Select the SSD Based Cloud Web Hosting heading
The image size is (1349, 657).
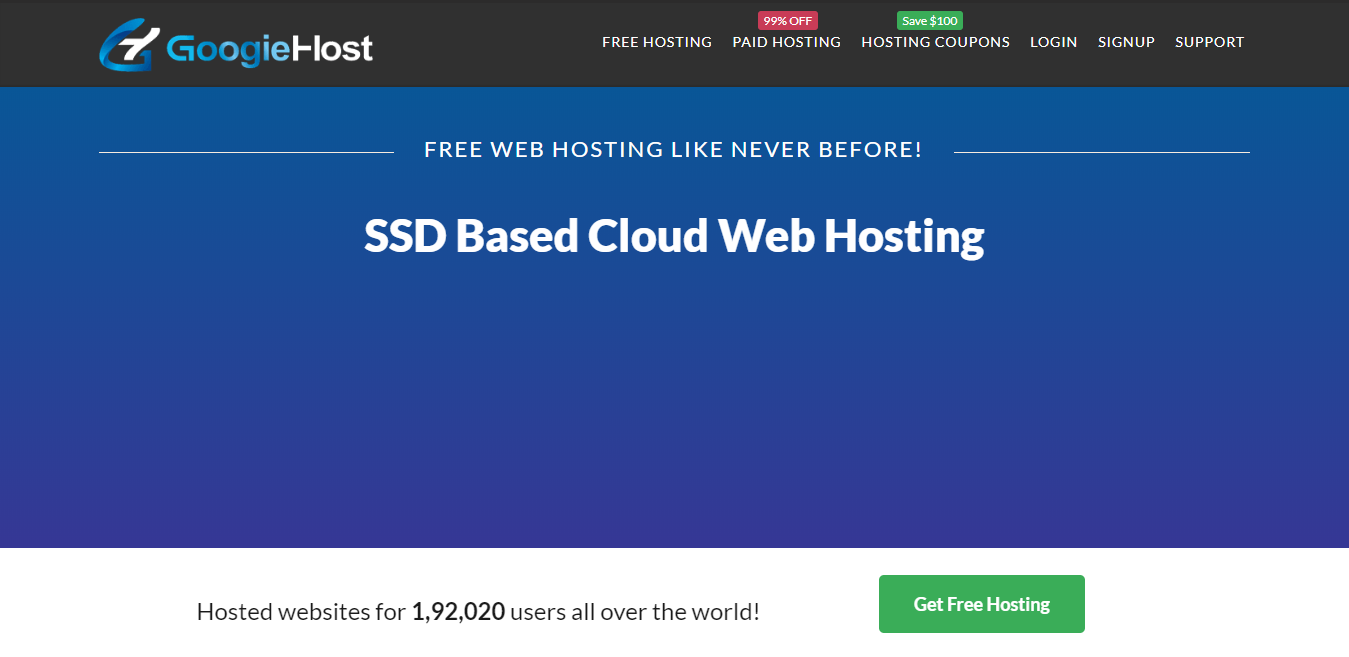[x=674, y=236]
